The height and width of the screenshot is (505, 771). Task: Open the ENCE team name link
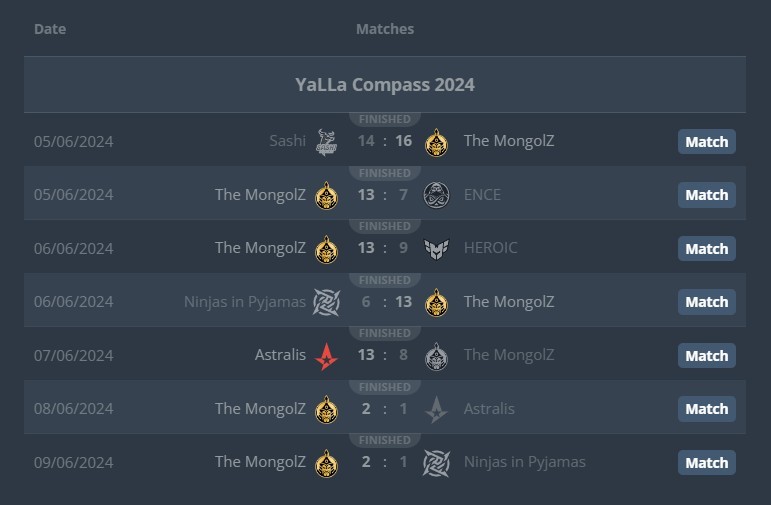pos(482,195)
